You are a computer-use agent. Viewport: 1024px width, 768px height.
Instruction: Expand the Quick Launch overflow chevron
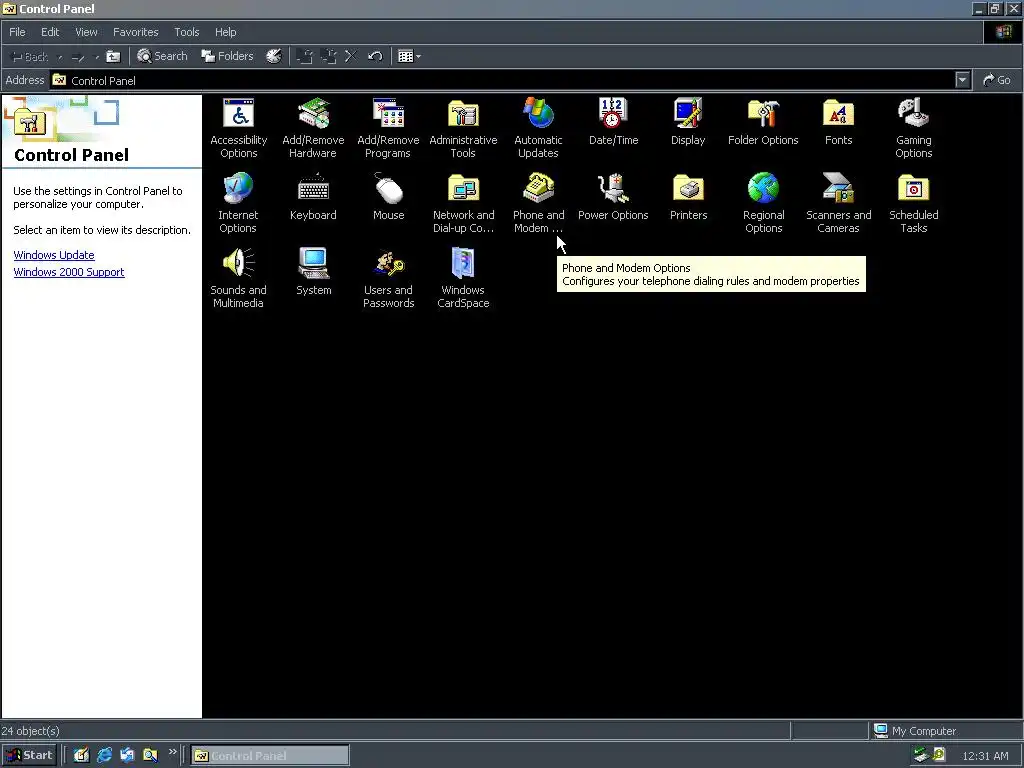172,752
